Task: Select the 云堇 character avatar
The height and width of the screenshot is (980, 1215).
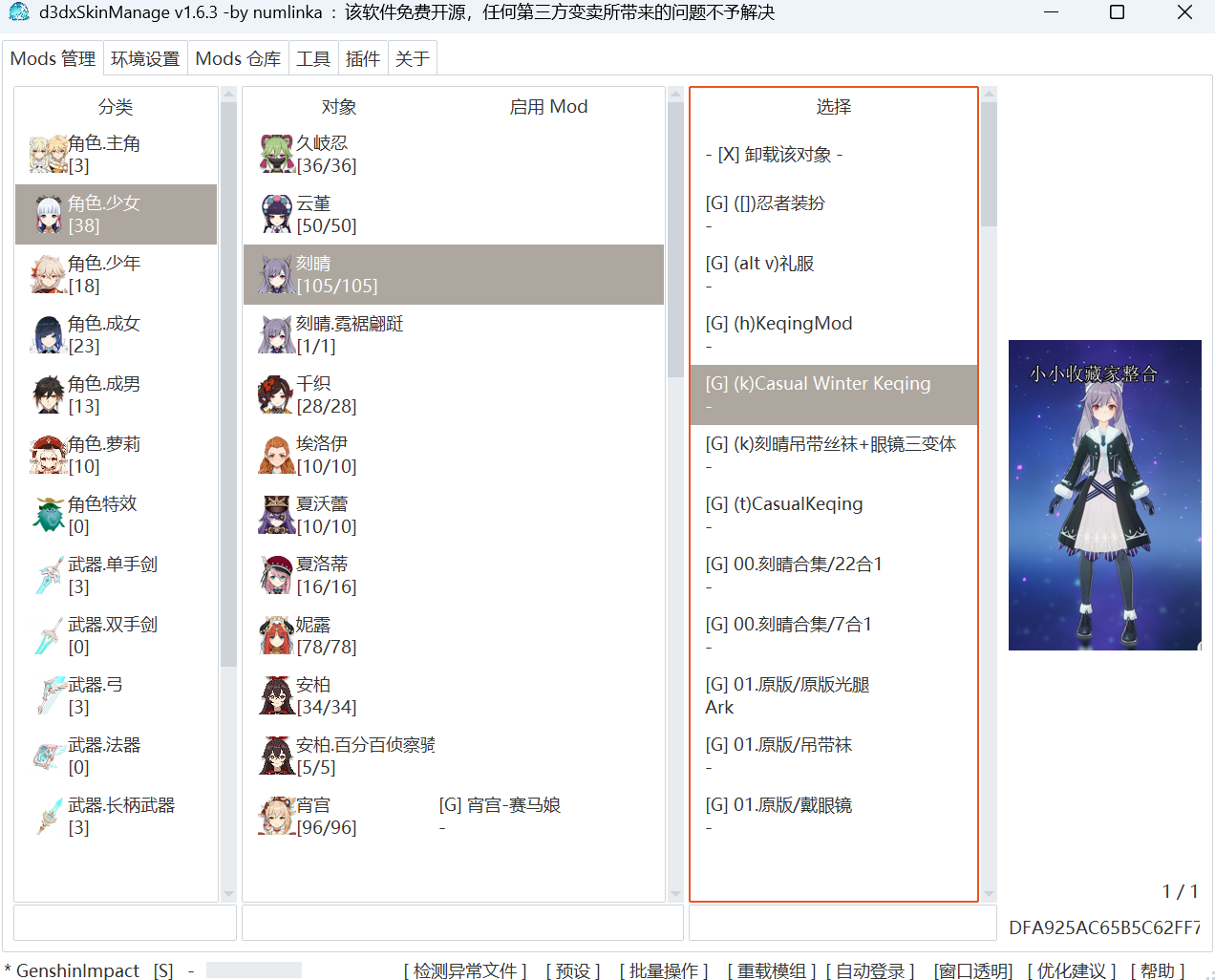Action: [276, 215]
